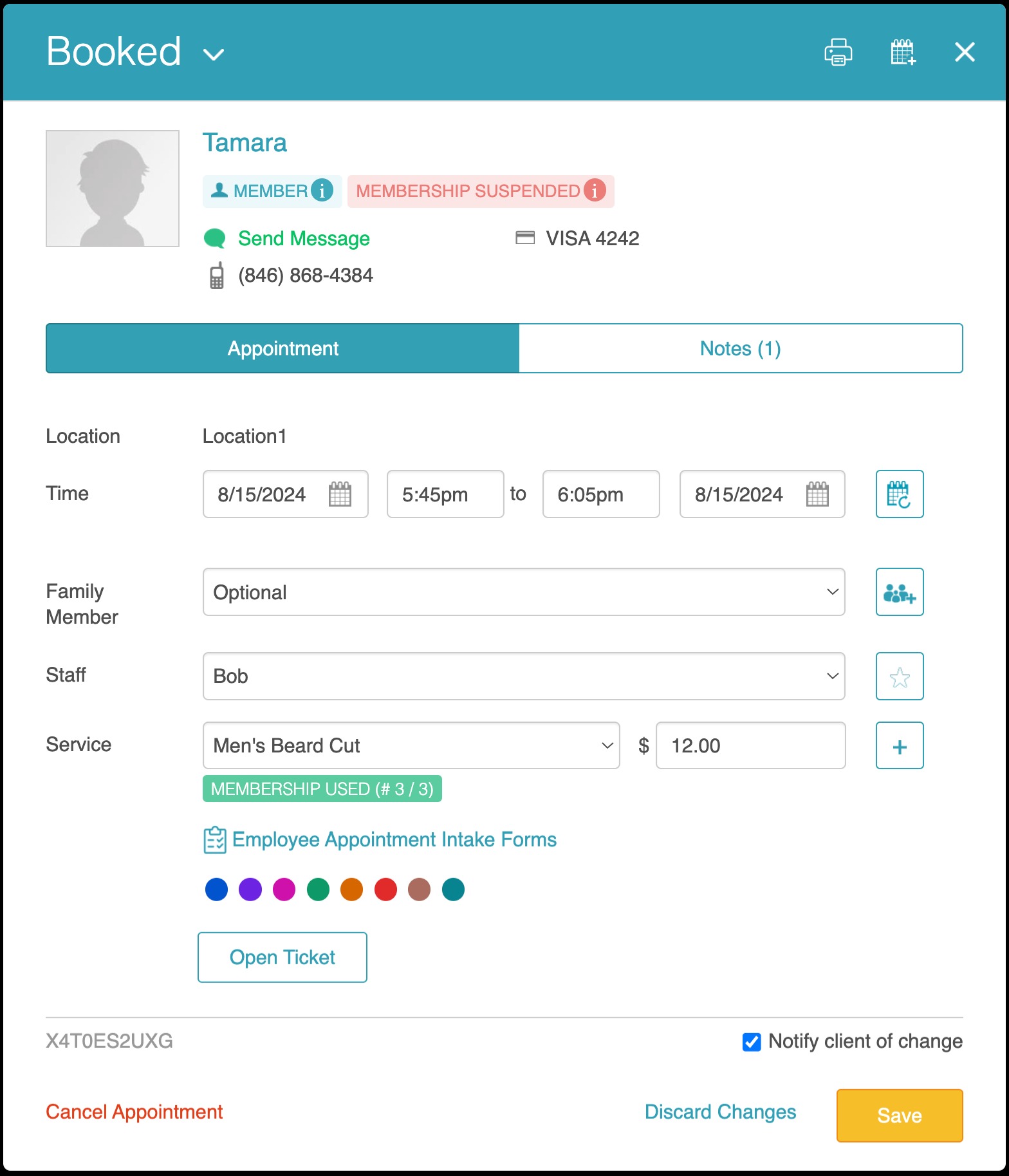1009x1176 pixels.
Task: Click the Open Ticket button
Action: coord(282,957)
